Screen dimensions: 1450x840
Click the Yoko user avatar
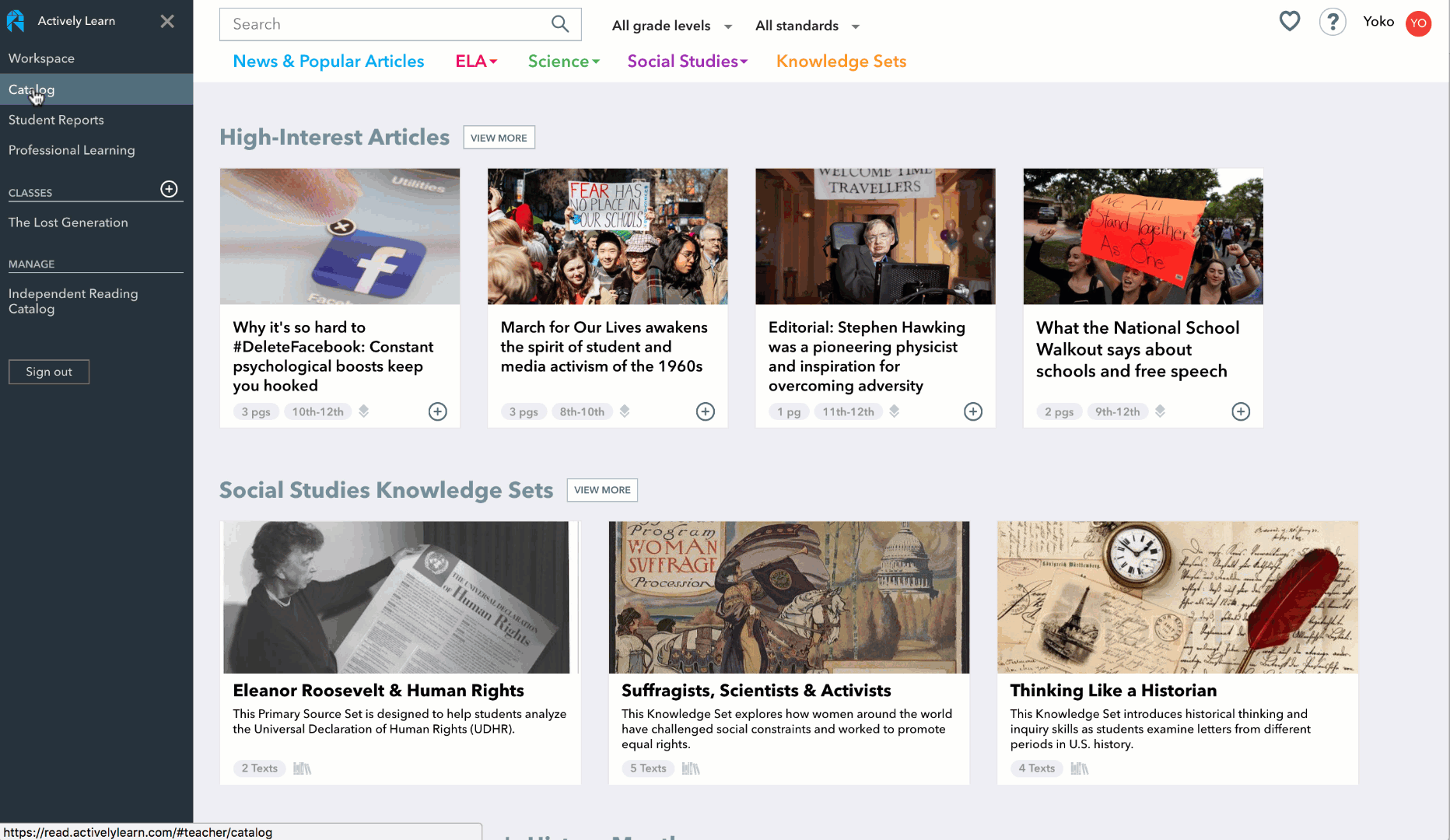point(1418,23)
